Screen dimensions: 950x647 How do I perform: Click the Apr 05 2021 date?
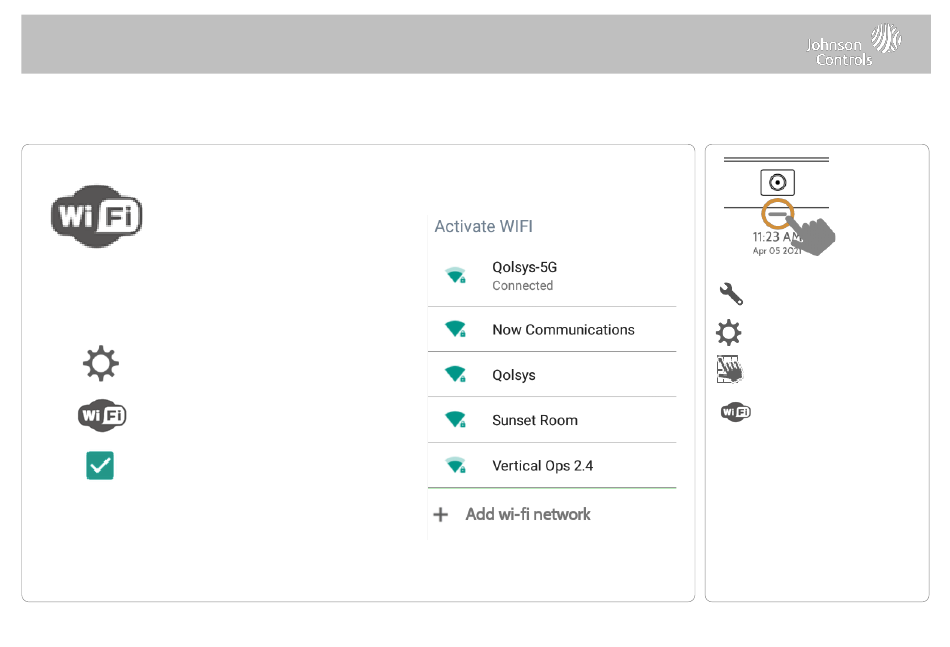coord(777,251)
